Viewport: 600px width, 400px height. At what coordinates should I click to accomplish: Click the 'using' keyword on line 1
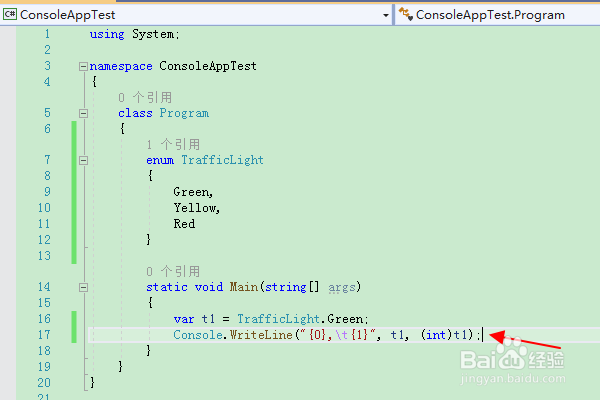click(x=107, y=34)
